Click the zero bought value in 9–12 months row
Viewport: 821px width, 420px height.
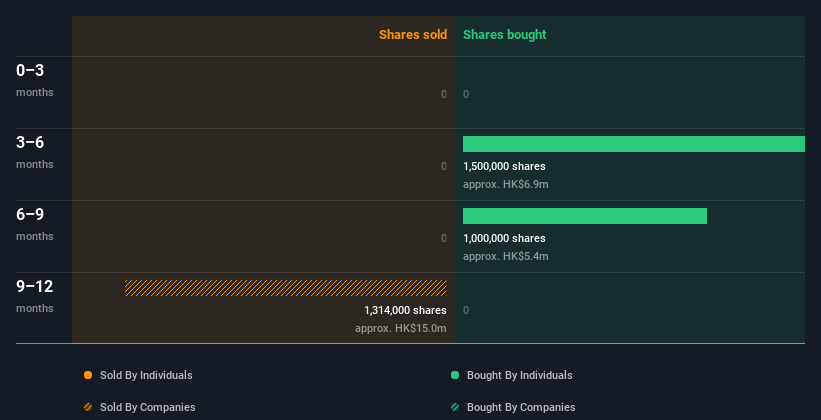coord(466,310)
